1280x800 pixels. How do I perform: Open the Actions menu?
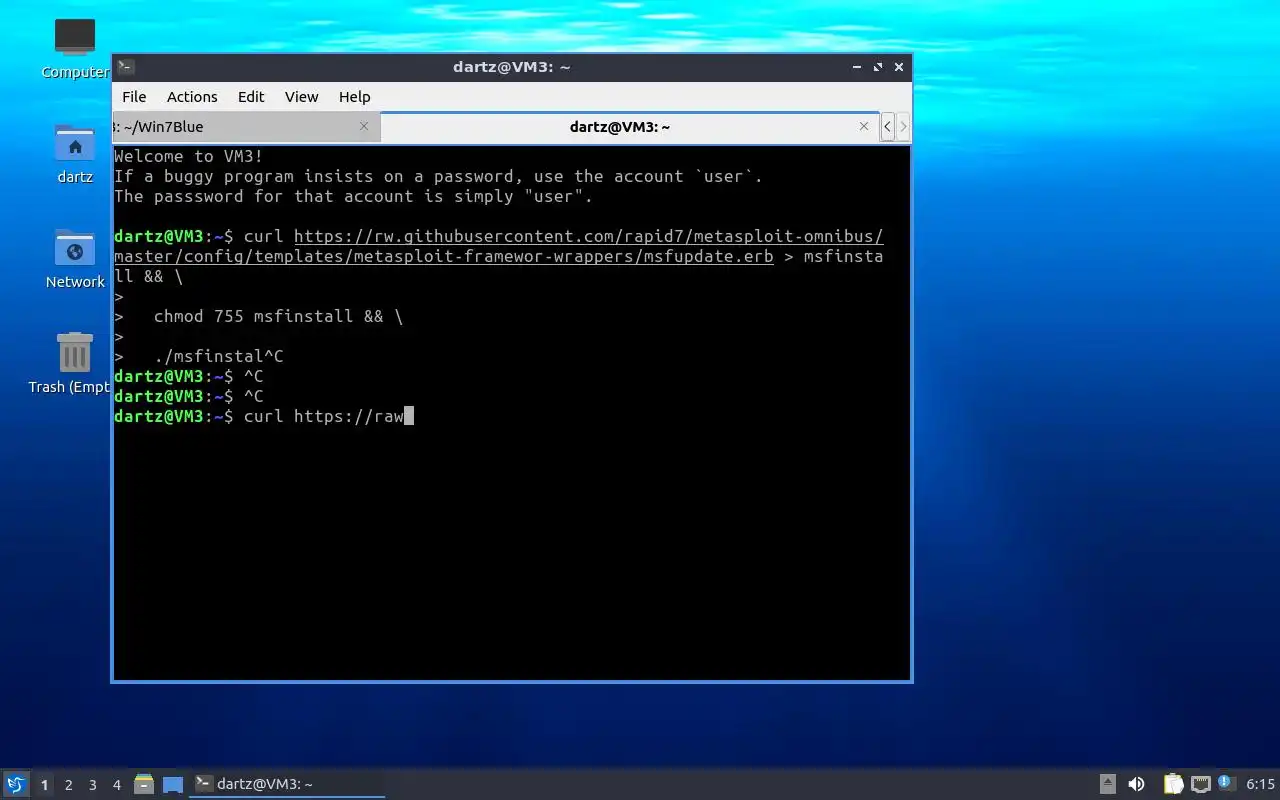192,97
